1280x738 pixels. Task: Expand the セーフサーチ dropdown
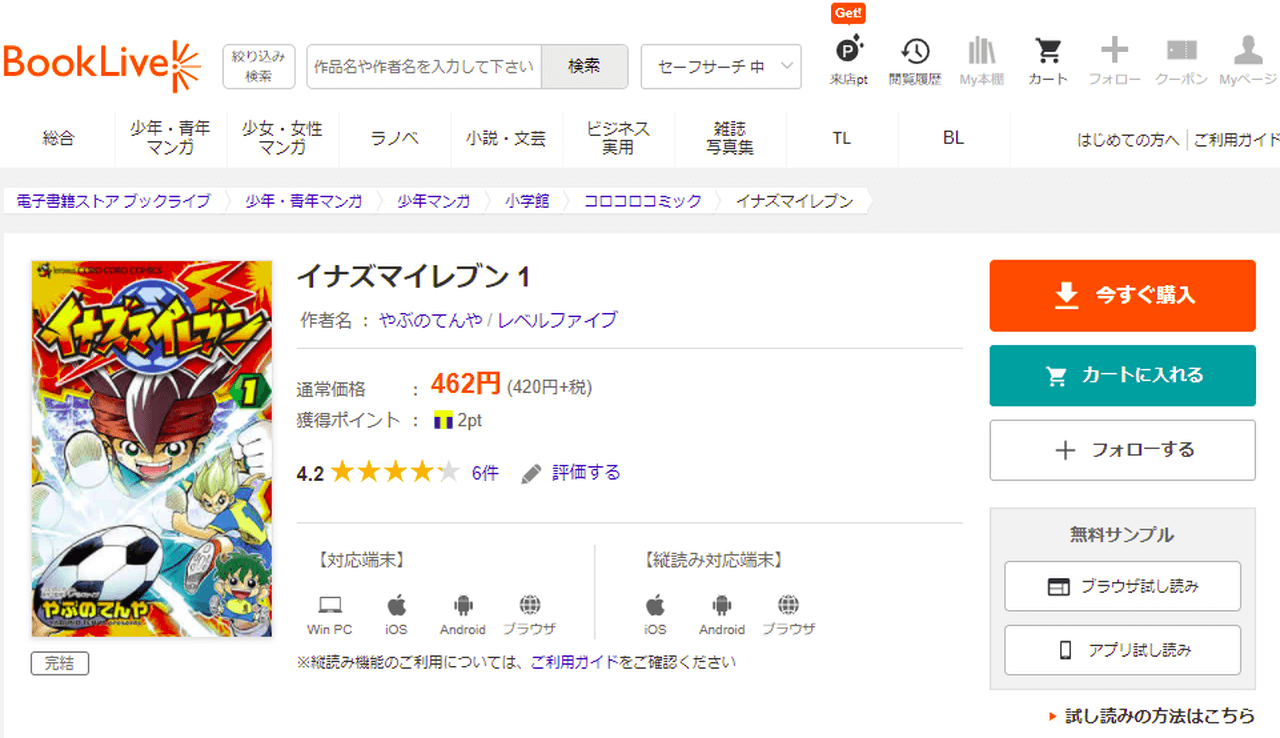point(720,67)
